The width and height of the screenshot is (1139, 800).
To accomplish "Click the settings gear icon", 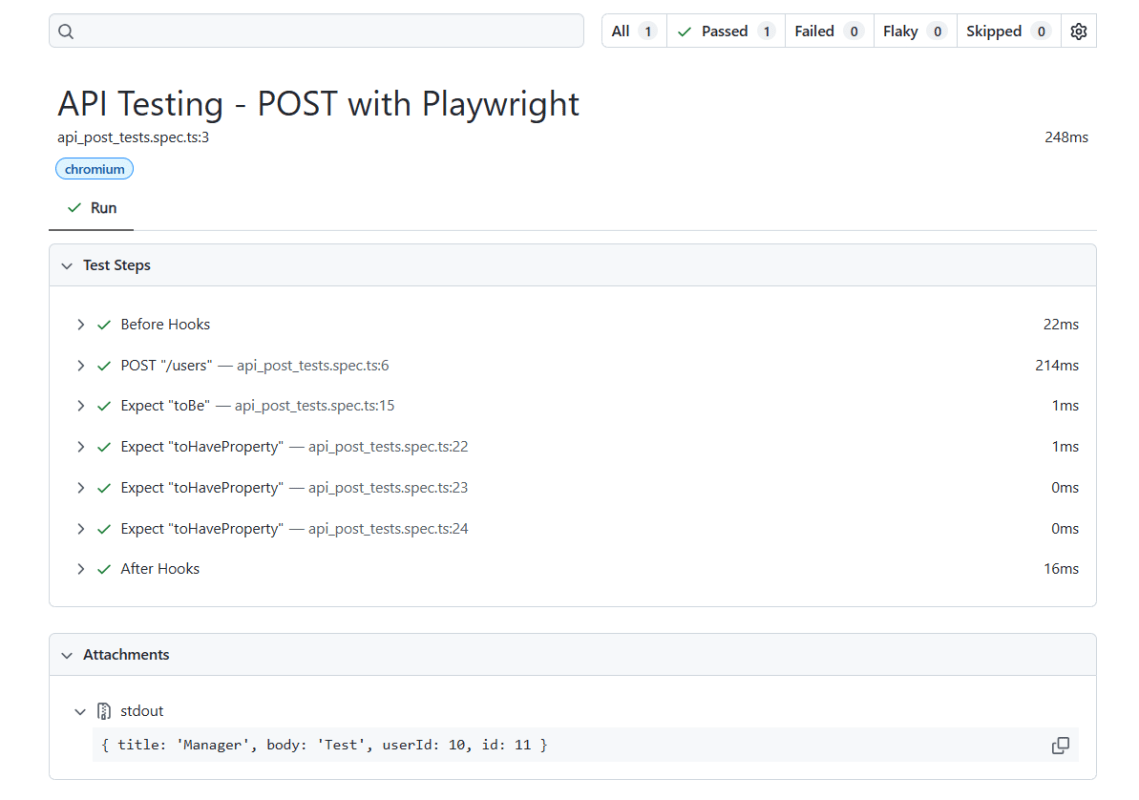I will [x=1078, y=31].
